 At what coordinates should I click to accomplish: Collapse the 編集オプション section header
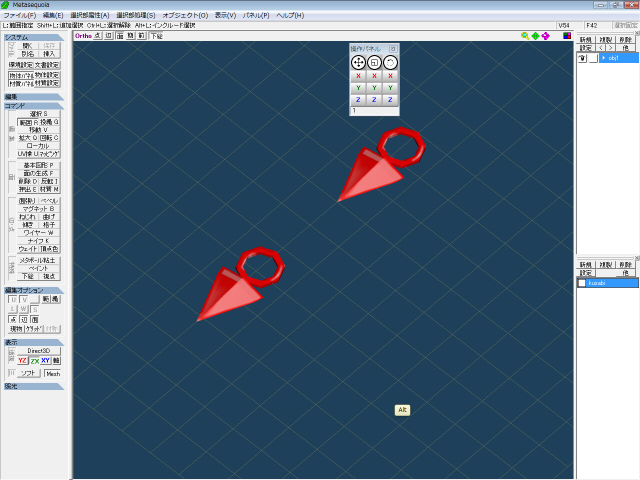click(x=33, y=290)
